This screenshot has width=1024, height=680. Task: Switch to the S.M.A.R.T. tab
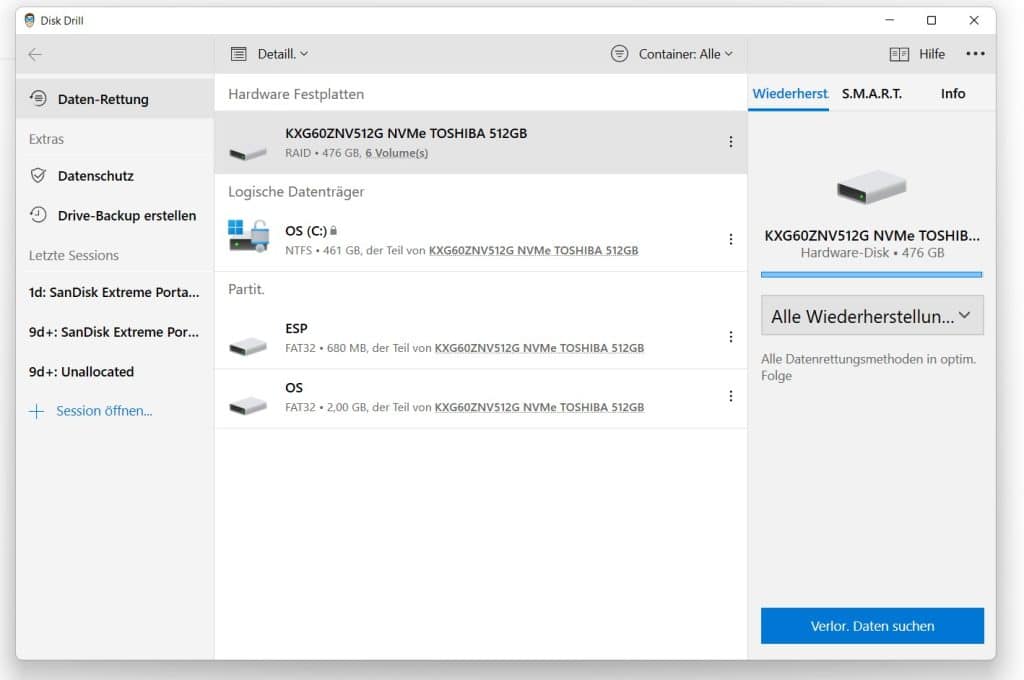(871, 93)
